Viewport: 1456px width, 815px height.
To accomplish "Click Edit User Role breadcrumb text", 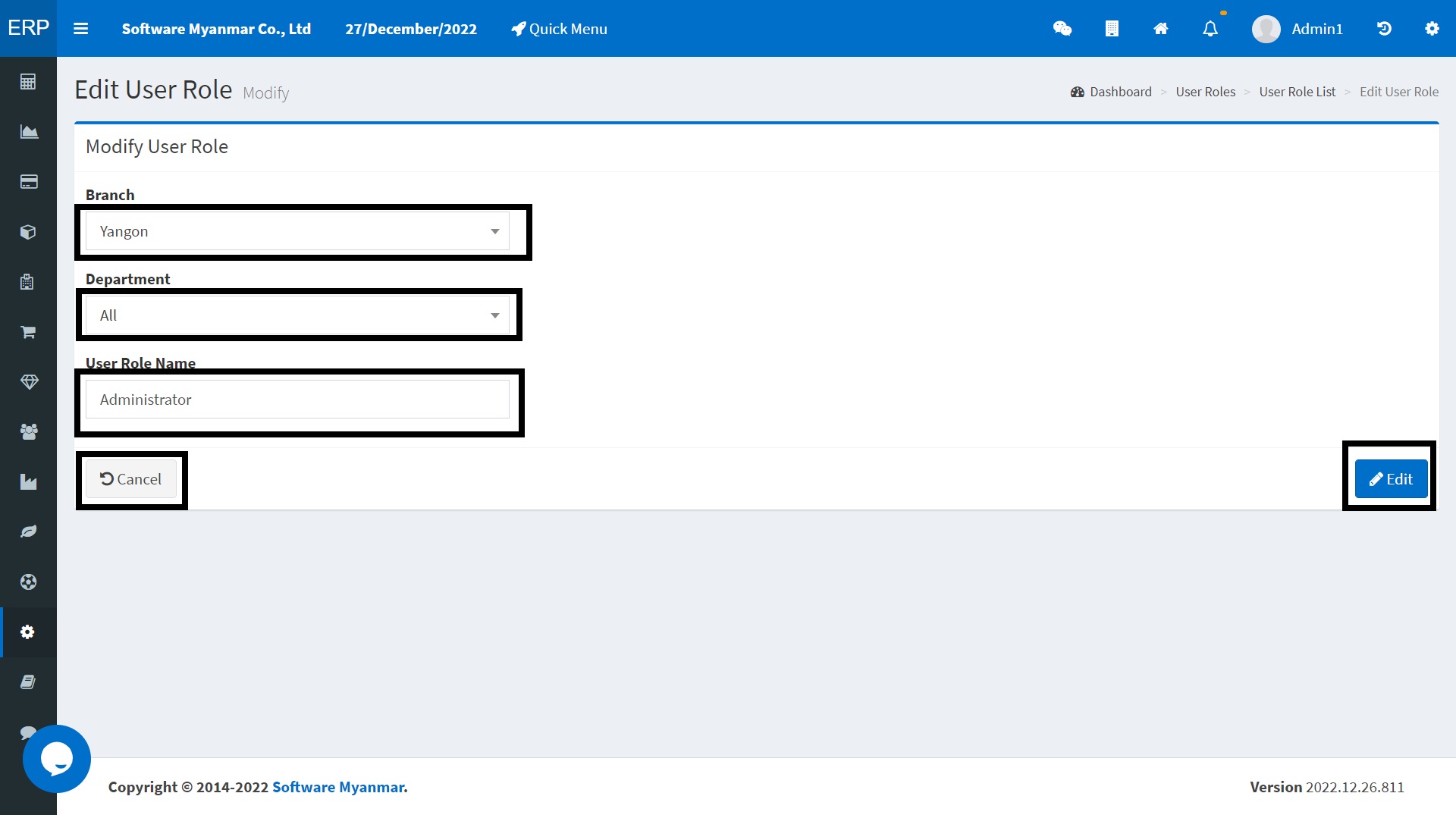I will click(1399, 92).
